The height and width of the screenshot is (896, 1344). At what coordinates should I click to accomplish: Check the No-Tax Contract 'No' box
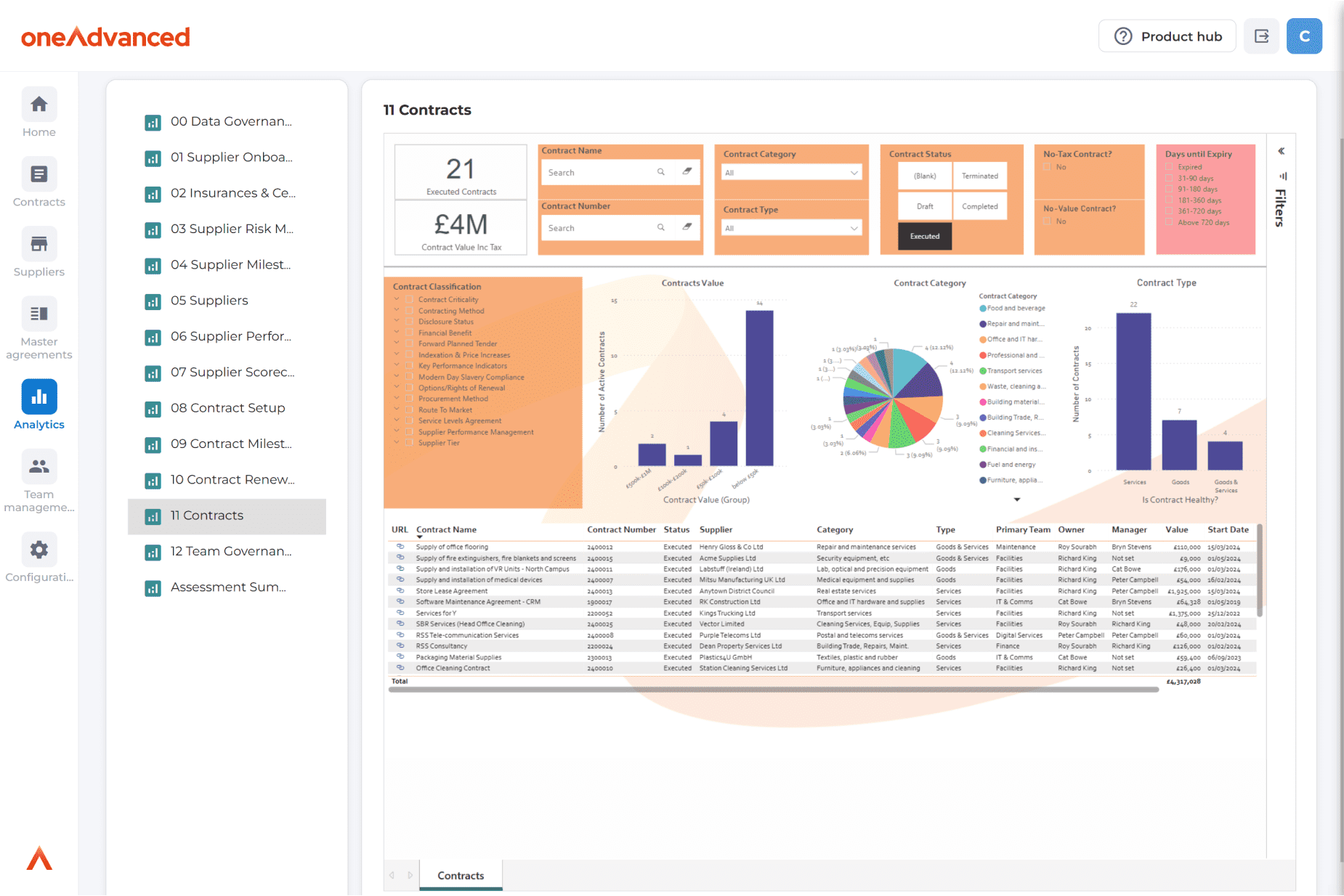click(1048, 167)
